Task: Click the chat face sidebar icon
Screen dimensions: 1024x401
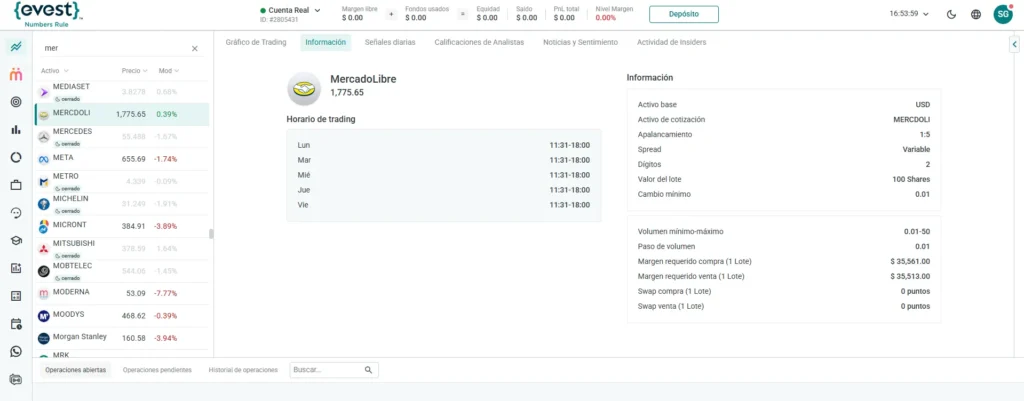Action: coord(16,213)
